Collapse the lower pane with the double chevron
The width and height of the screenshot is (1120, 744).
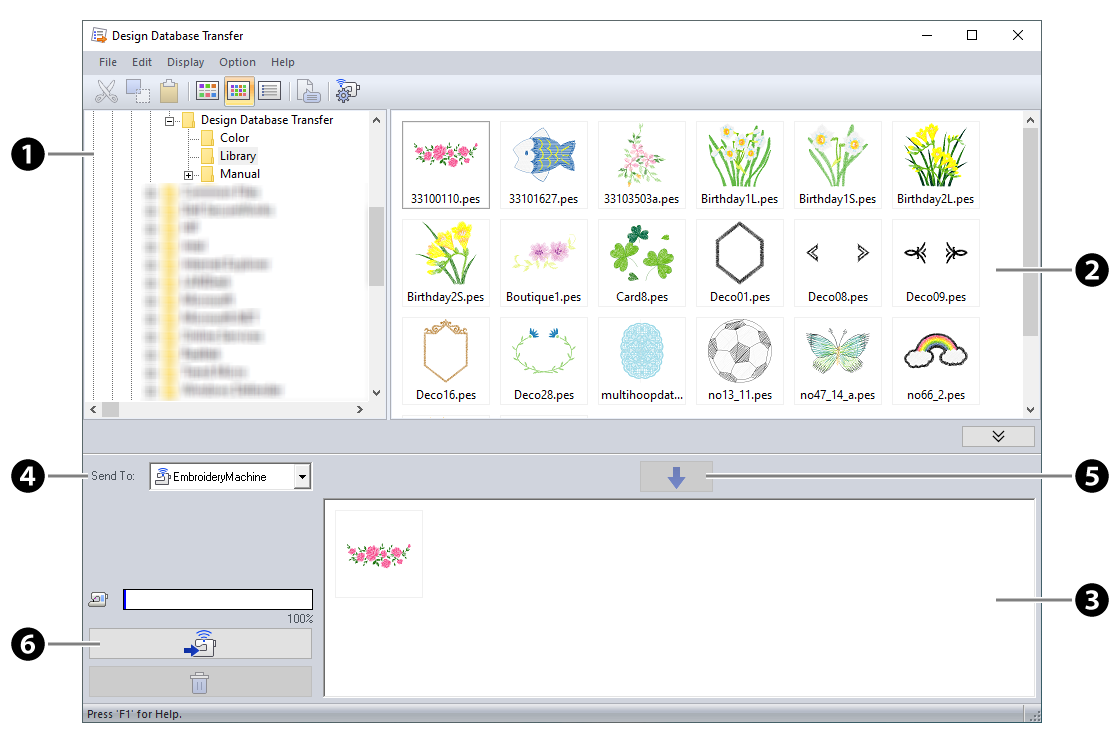[998, 436]
